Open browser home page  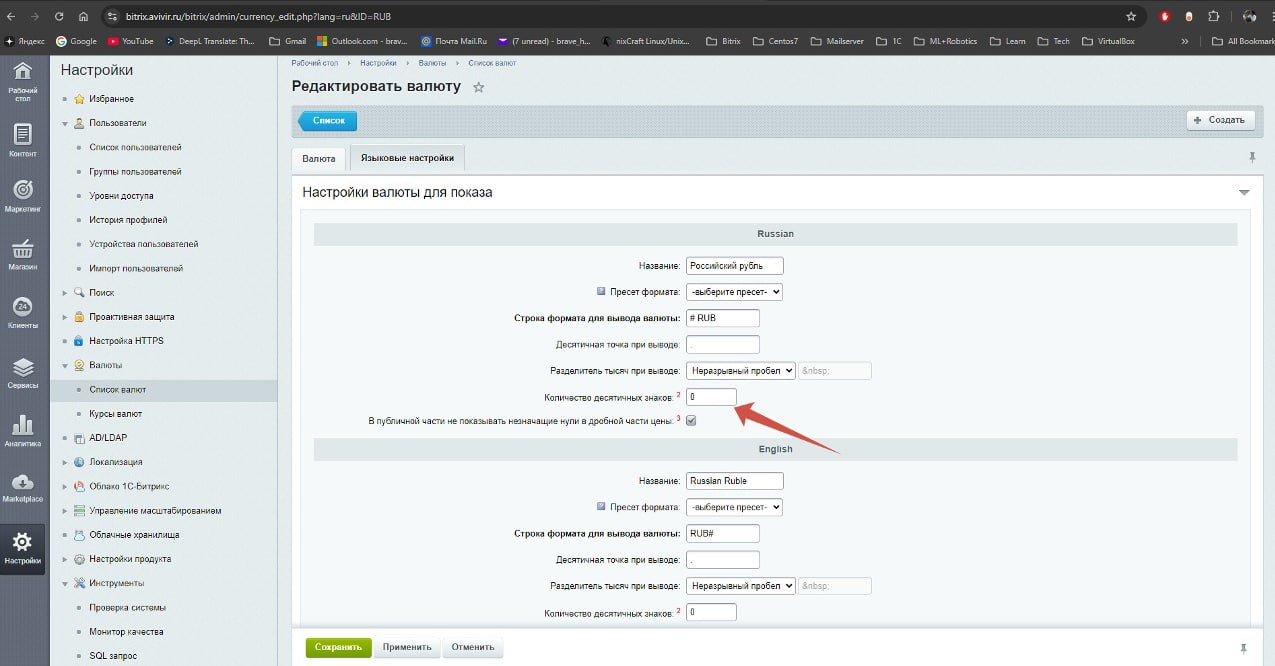coord(83,16)
